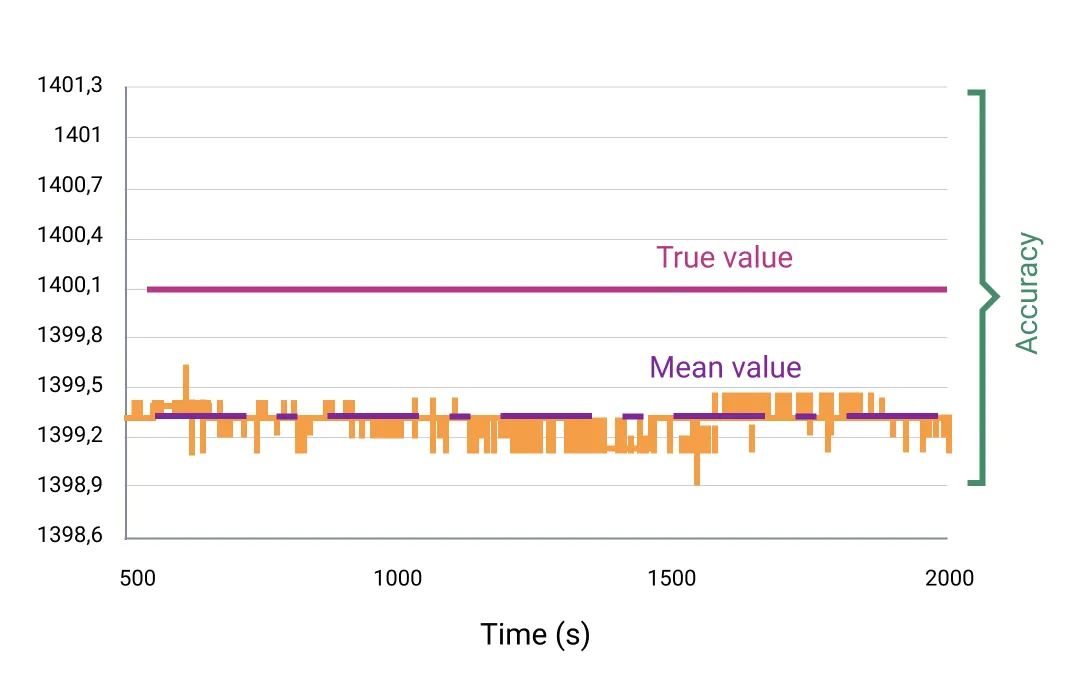Click the 'True value' label
The width and height of the screenshot is (1080, 700).
tap(724, 258)
